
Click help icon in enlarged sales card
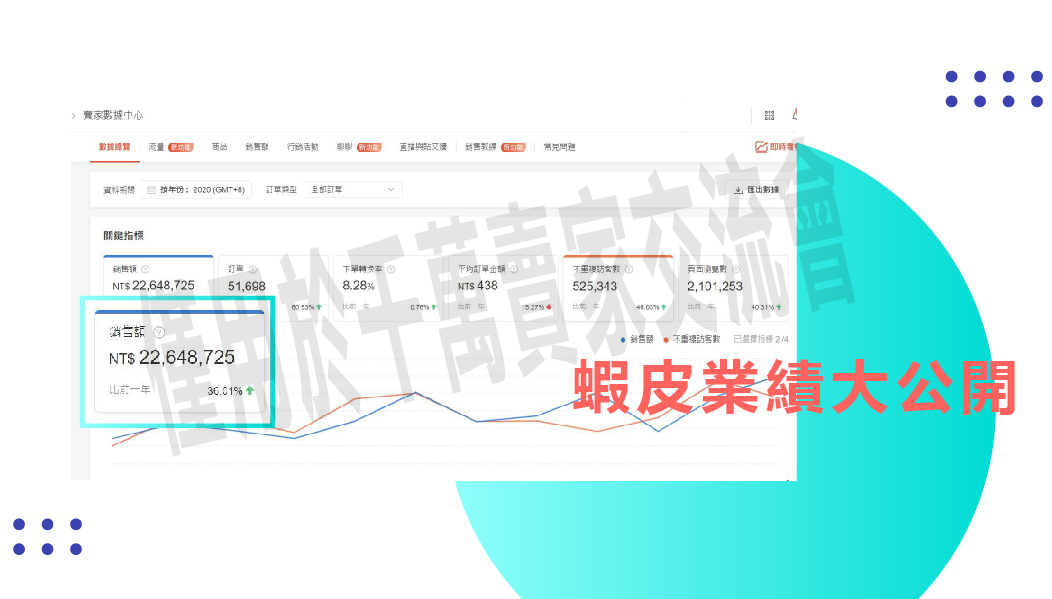click(158, 332)
